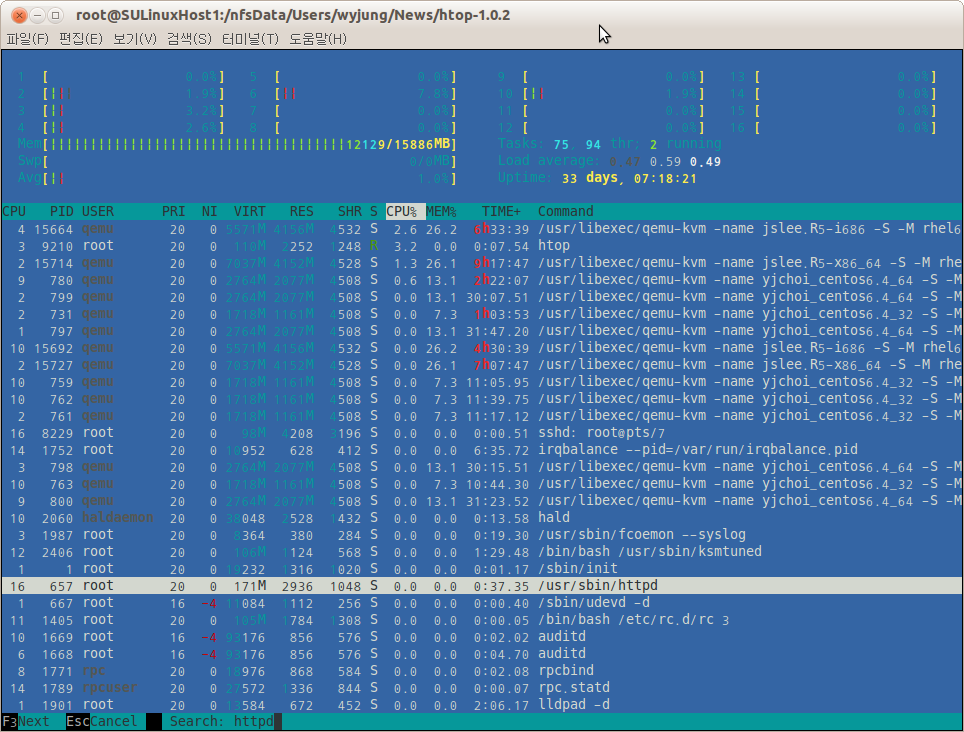Sort by the TIME+ column header
Screen dimensions: 964x732
[x=501, y=211]
